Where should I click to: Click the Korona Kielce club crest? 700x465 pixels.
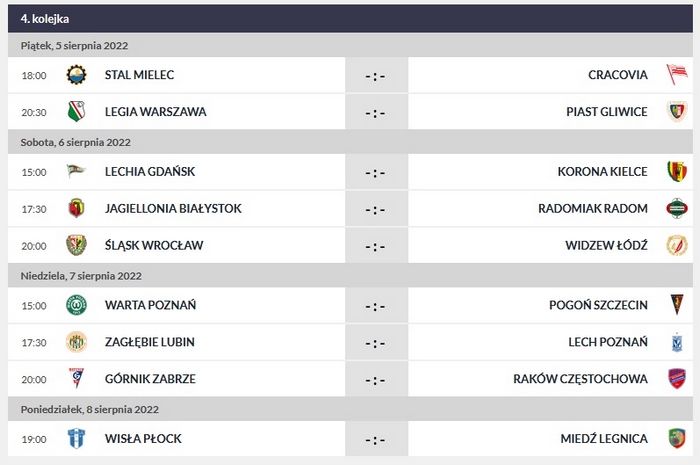[x=677, y=172]
